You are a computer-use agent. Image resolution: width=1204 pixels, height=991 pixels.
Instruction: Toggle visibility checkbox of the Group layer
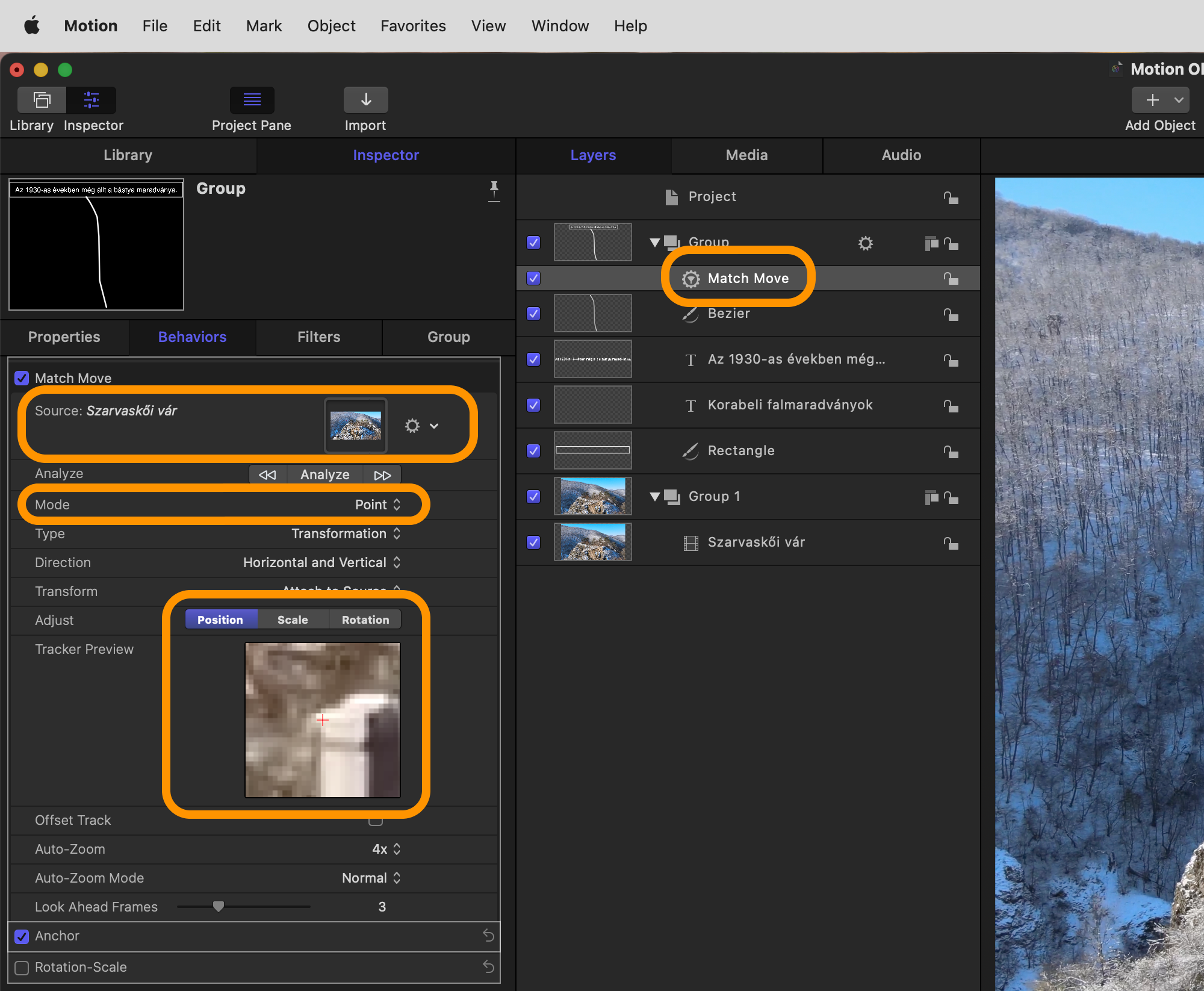533,243
